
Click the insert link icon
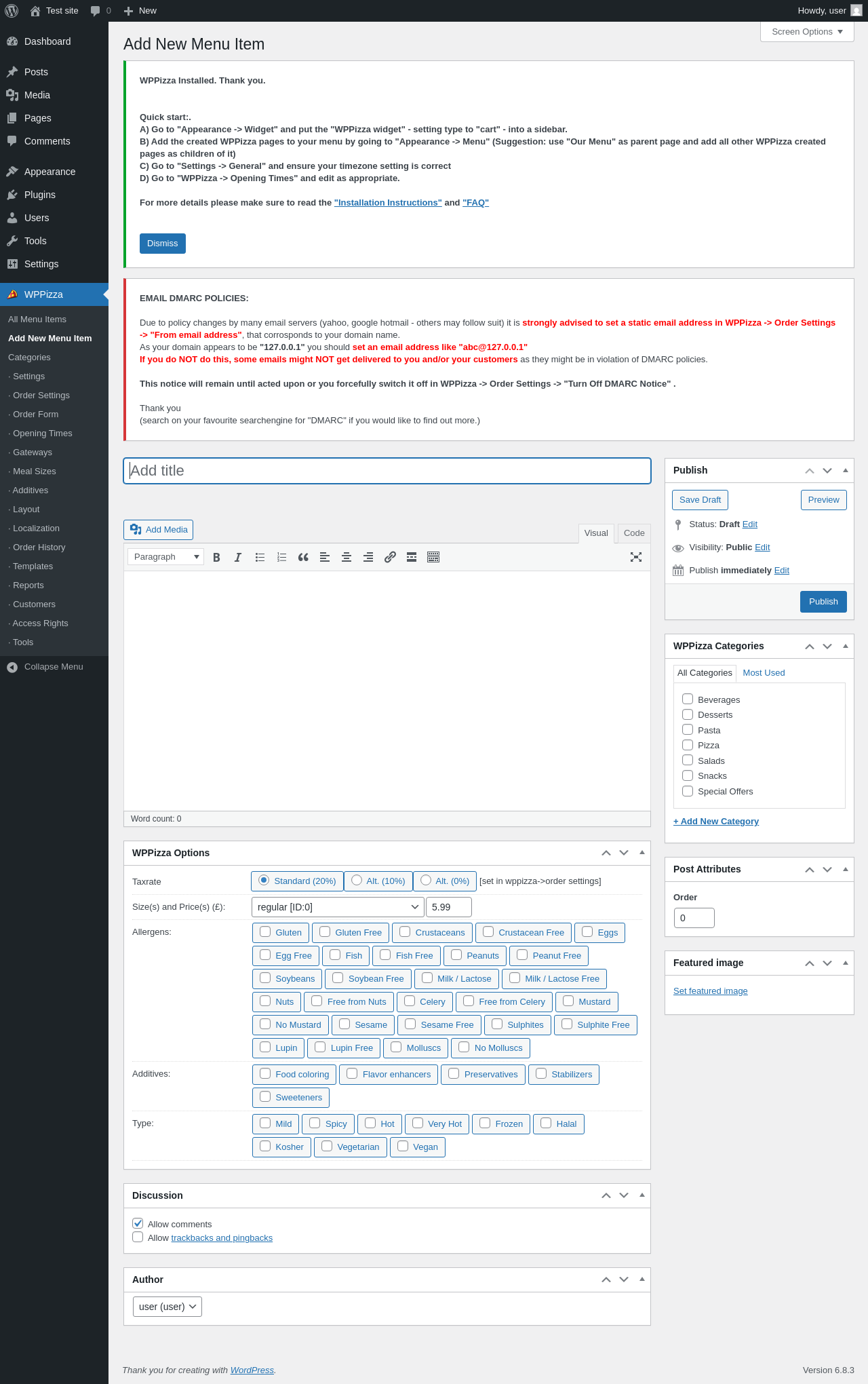coord(390,557)
